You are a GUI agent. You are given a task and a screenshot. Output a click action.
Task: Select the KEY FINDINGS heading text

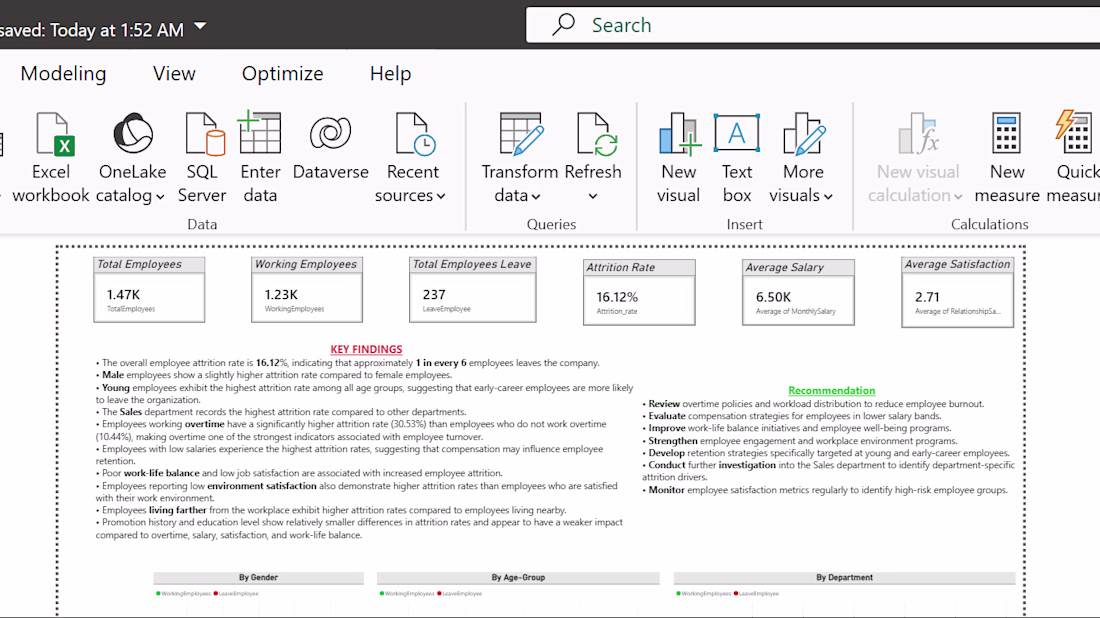[x=366, y=349]
